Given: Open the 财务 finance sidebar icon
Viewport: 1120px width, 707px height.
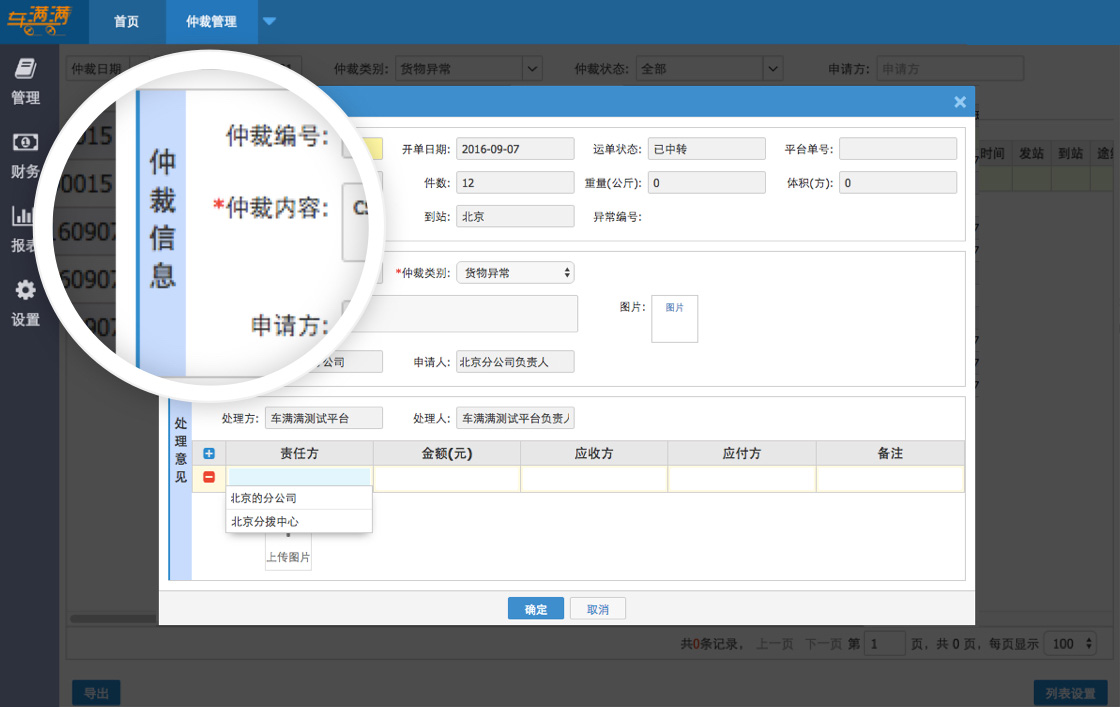Looking at the screenshot, I should pyautogui.click(x=25, y=155).
